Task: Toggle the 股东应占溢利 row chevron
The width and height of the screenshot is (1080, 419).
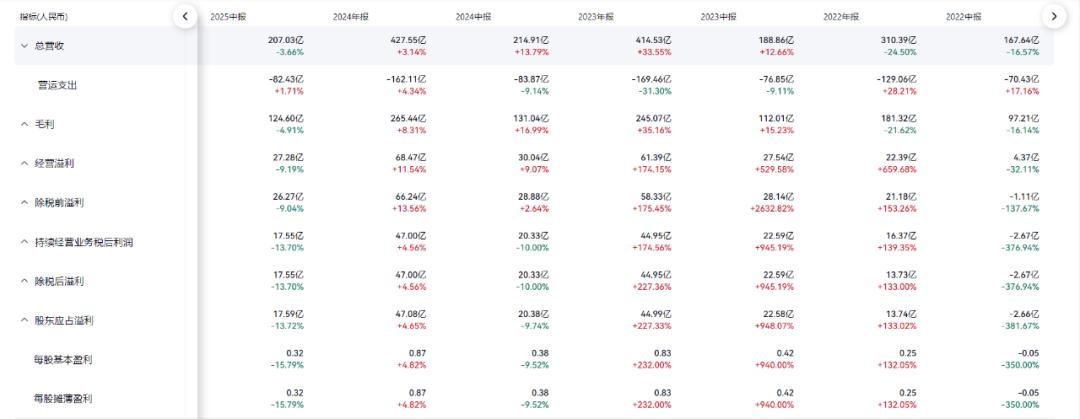Action: click(x=25, y=320)
